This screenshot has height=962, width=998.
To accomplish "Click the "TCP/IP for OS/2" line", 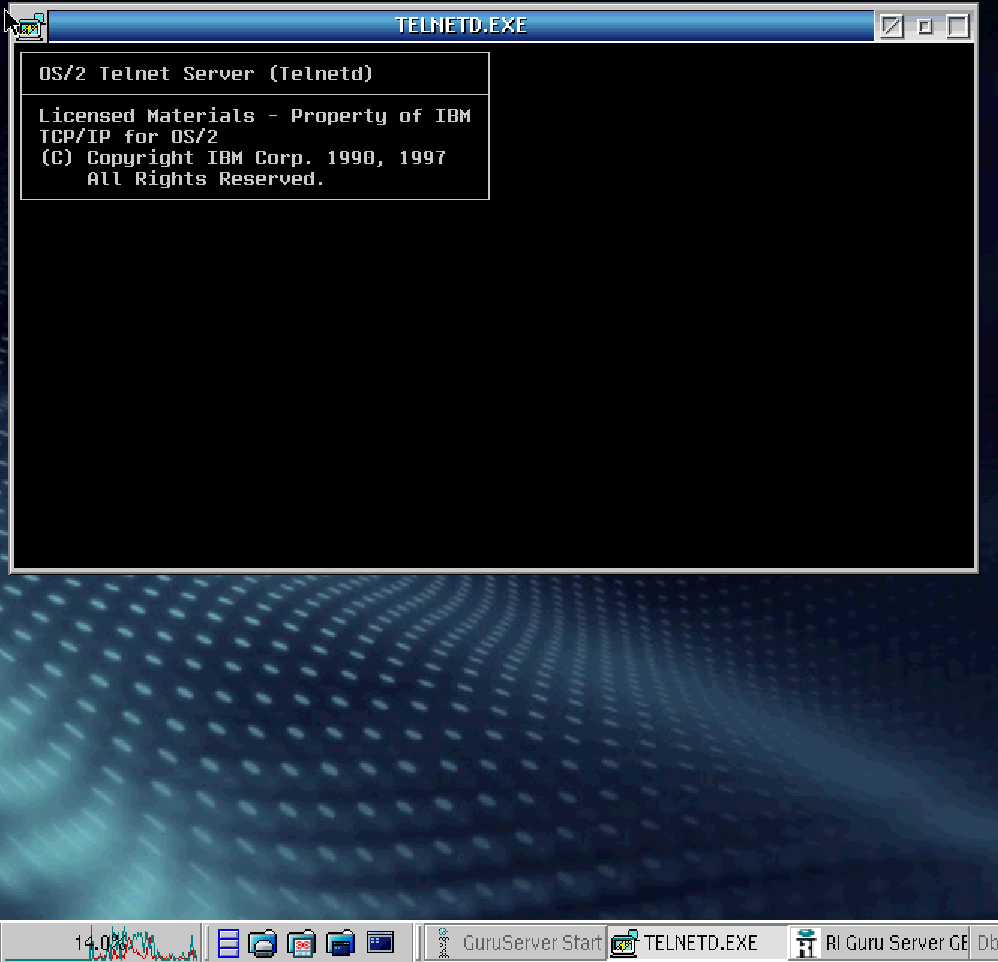I will (129, 137).
